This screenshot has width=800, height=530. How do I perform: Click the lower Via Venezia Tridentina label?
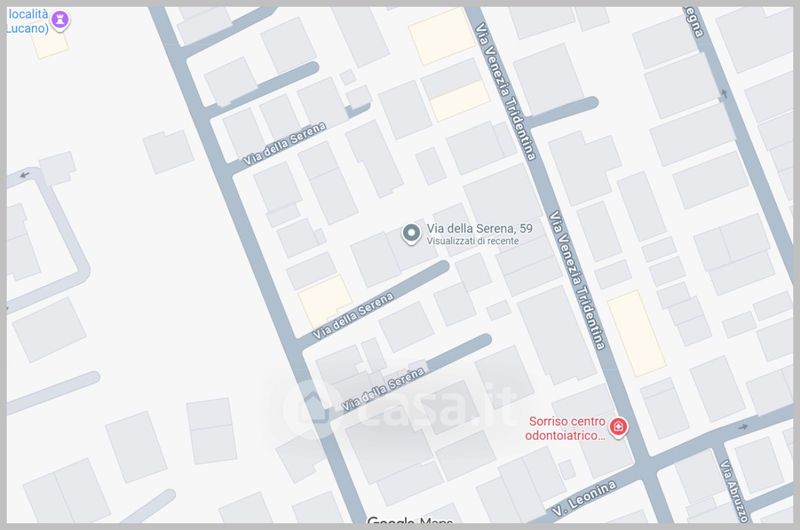coord(577,280)
